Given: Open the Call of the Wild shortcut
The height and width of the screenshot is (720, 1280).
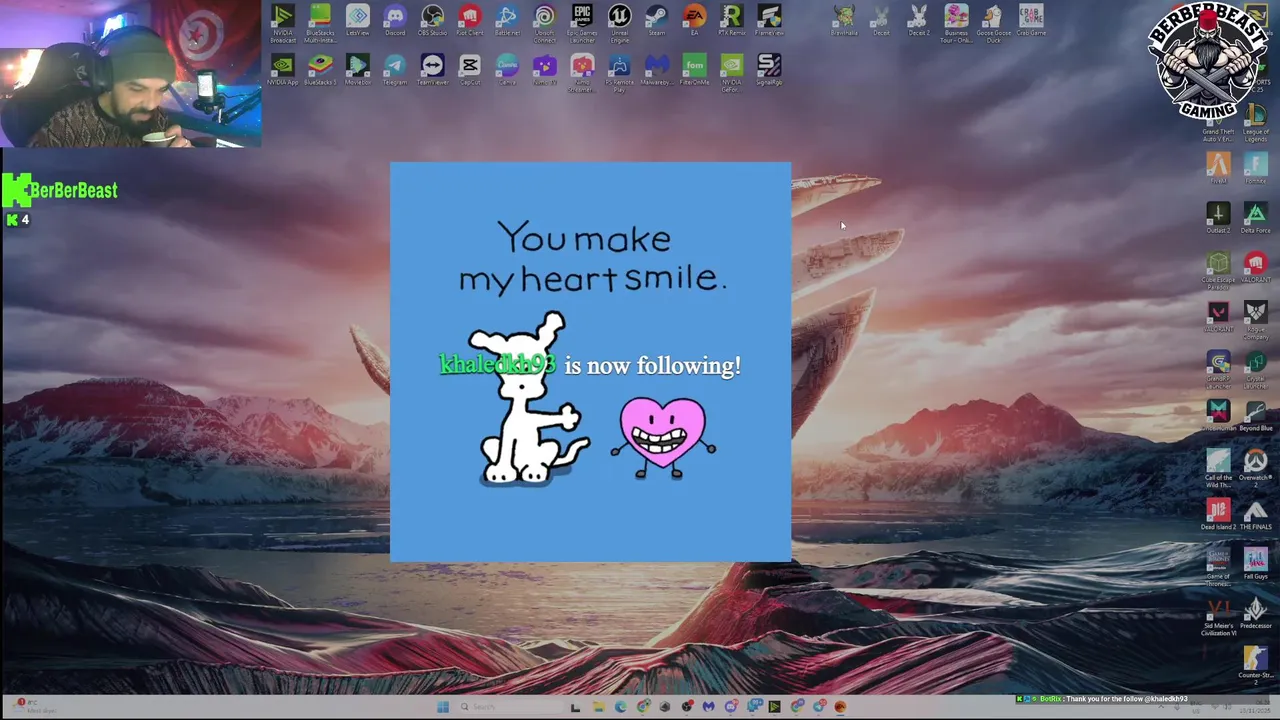Looking at the screenshot, I should [1218, 467].
